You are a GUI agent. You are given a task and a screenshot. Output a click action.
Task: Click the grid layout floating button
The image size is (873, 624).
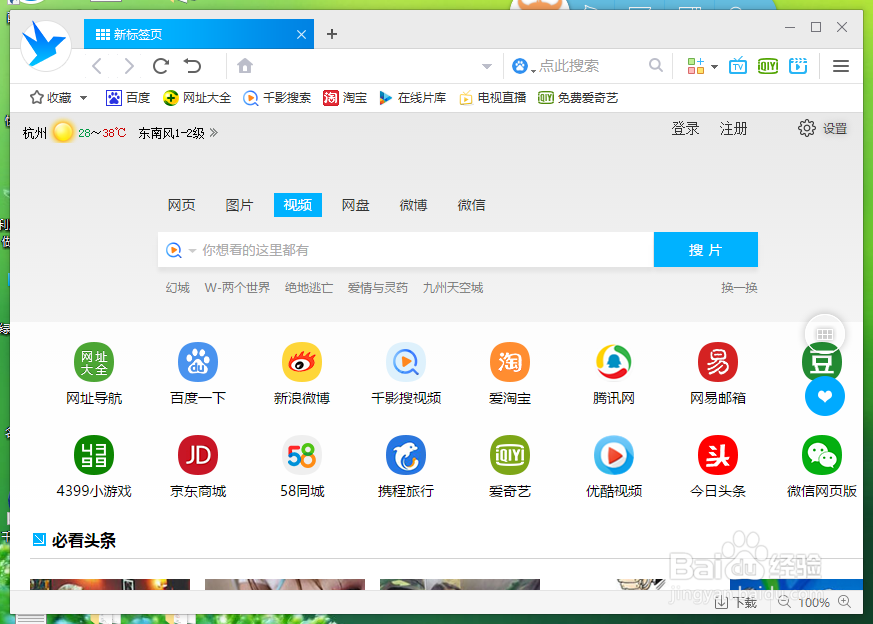tap(825, 334)
